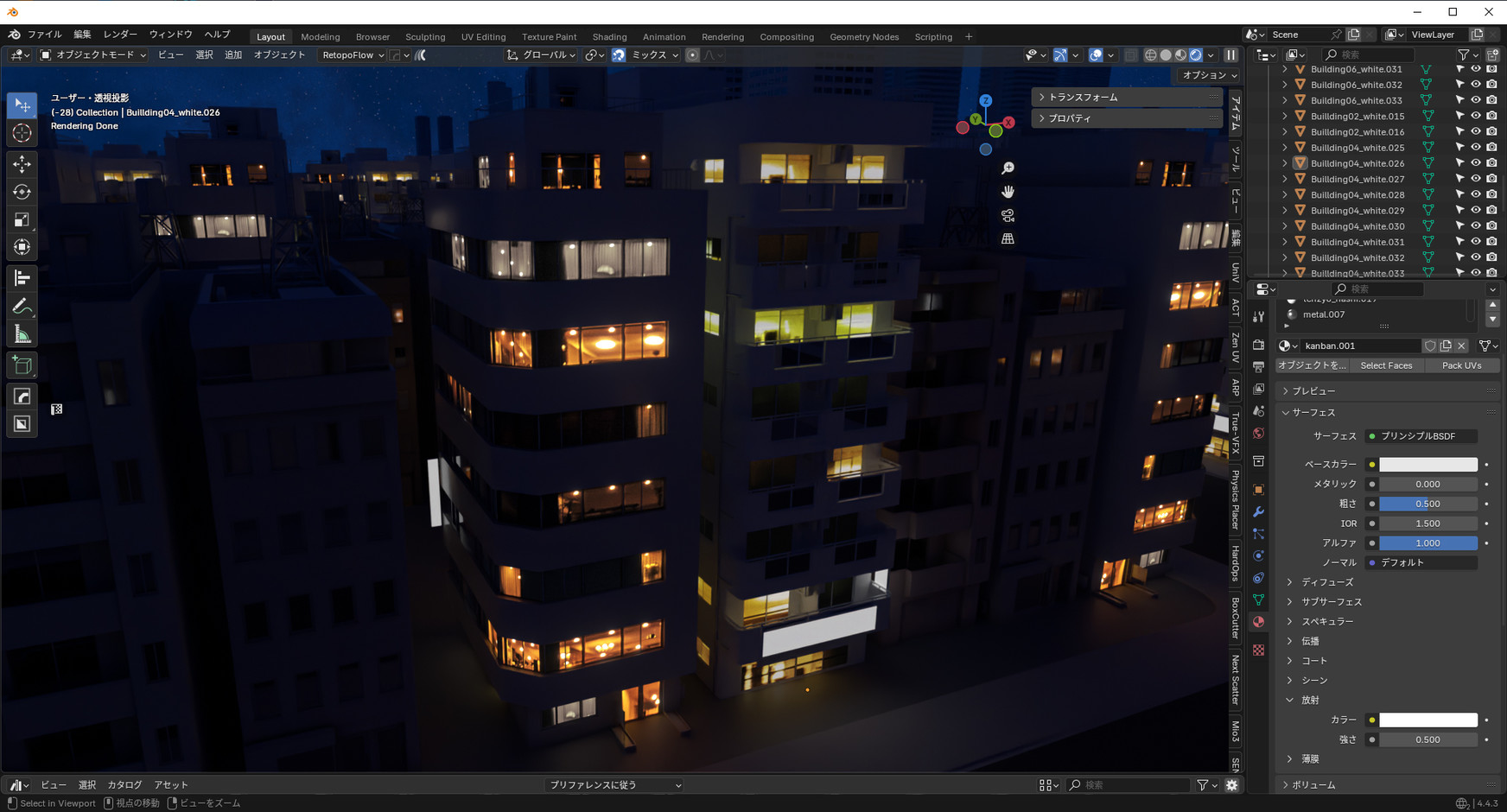The width and height of the screenshot is (1507, 812).
Task: Toggle the camera view icon
Action: click(1008, 215)
